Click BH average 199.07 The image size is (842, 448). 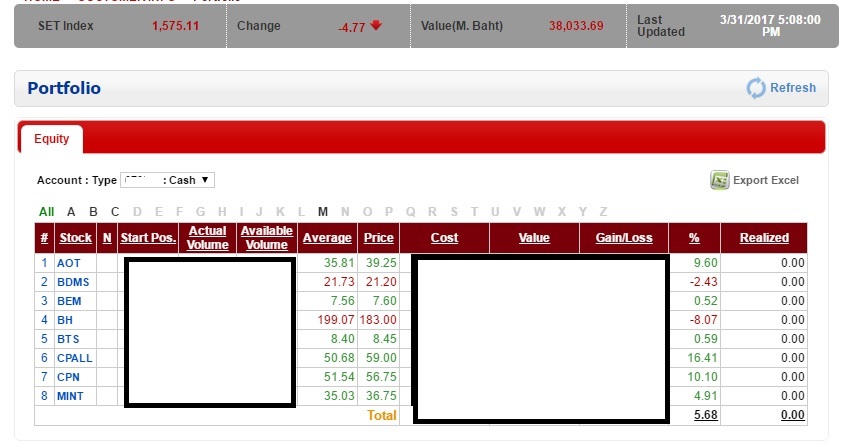click(336, 320)
